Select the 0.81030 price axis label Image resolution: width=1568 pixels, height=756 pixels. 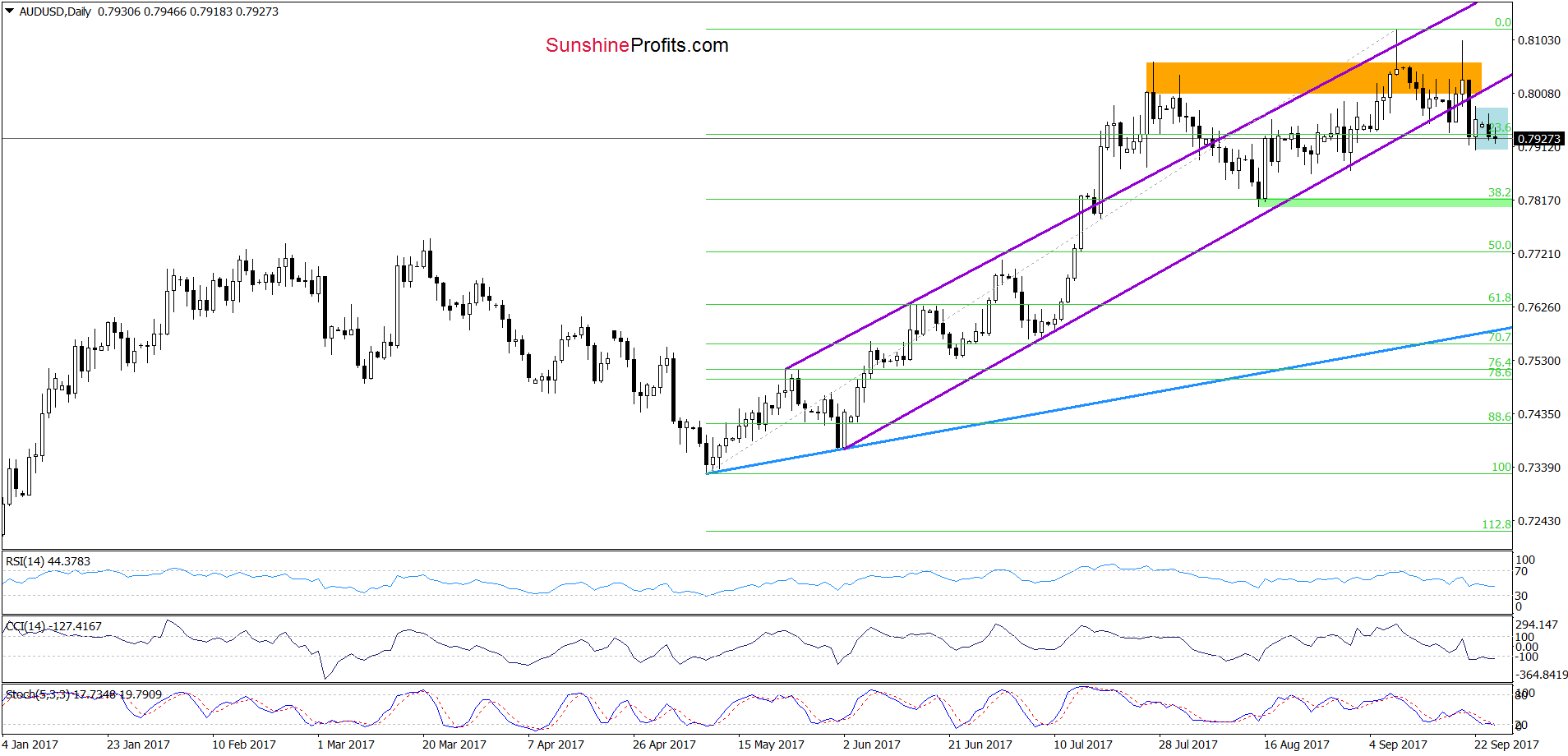(x=1538, y=40)
